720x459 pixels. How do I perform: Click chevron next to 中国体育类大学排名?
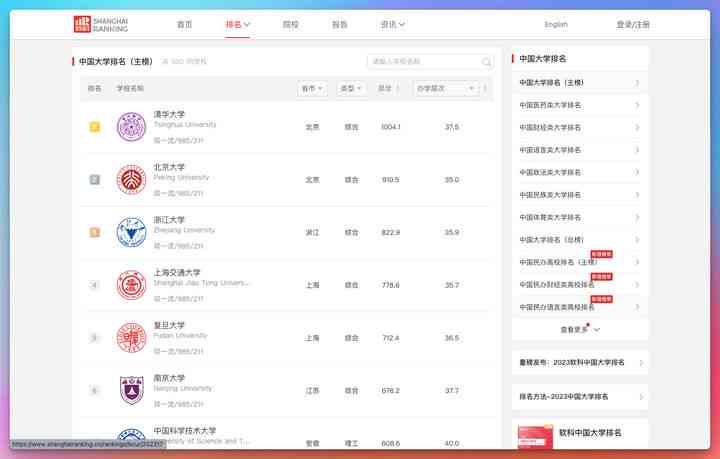point(637,218)
